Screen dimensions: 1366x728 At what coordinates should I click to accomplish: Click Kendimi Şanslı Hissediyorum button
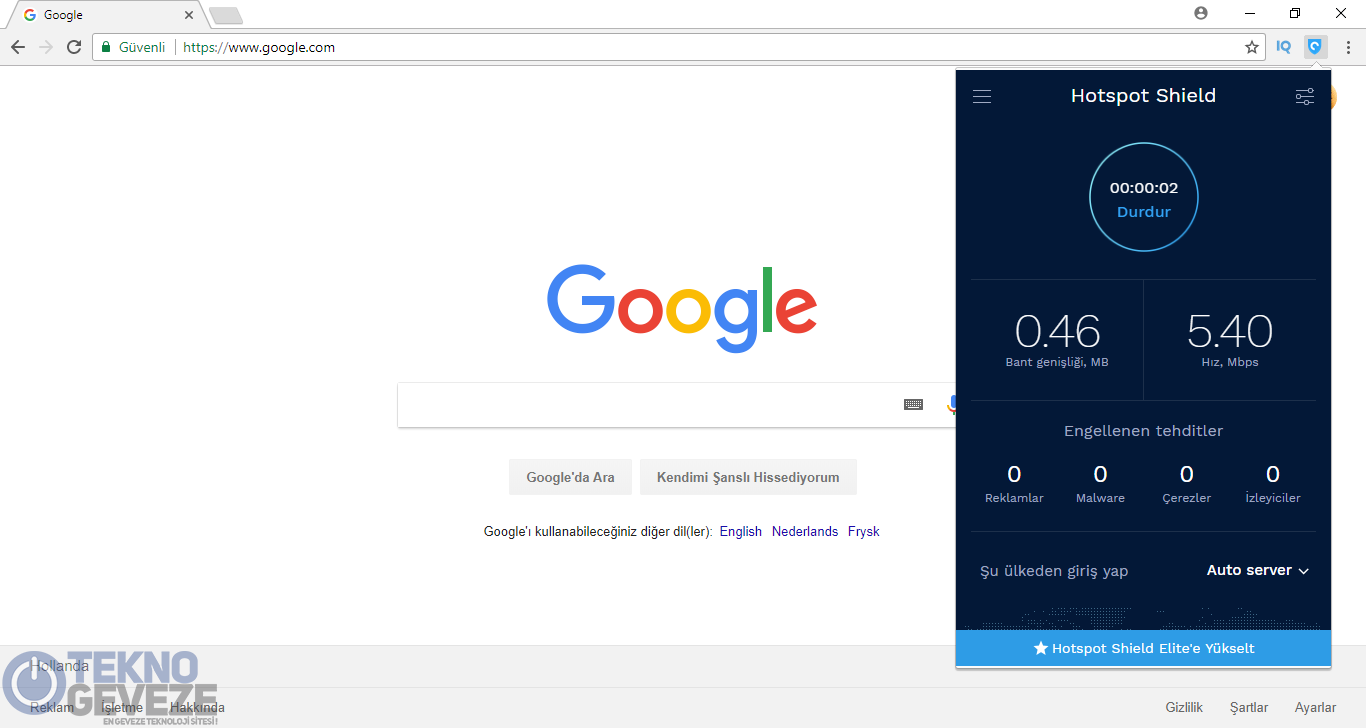coord(748,477)
